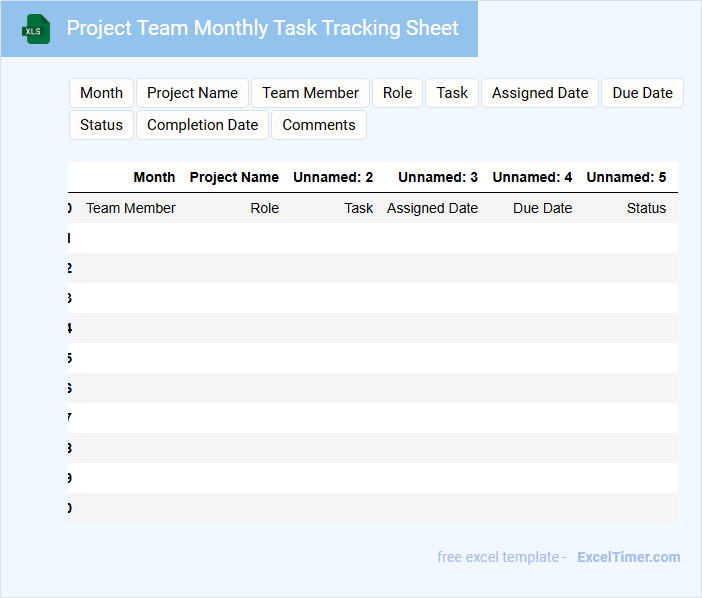The width and height of the screenshot is (702, 598).
Task: Select the Assigned Date table cell
Action: click(432, 208)
